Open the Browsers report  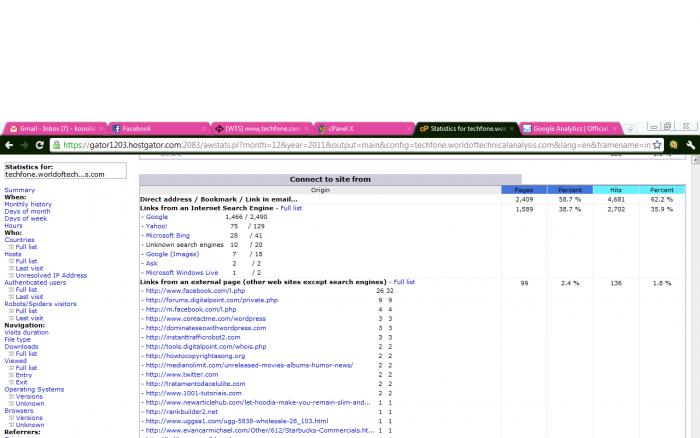coord(19,411)
